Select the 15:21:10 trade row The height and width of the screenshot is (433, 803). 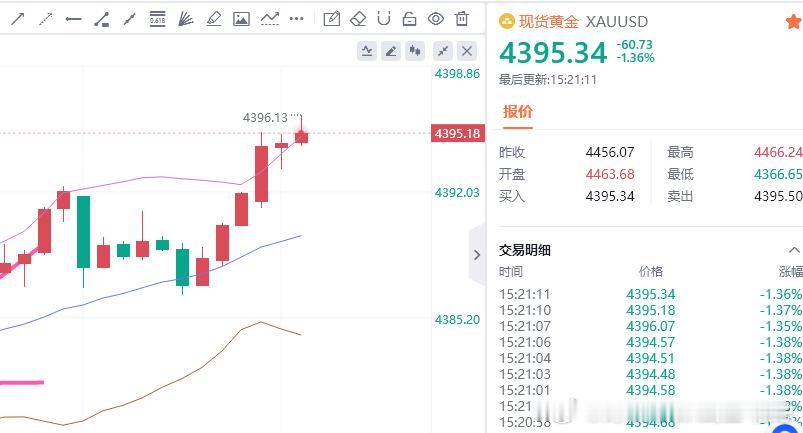(650, 310)
